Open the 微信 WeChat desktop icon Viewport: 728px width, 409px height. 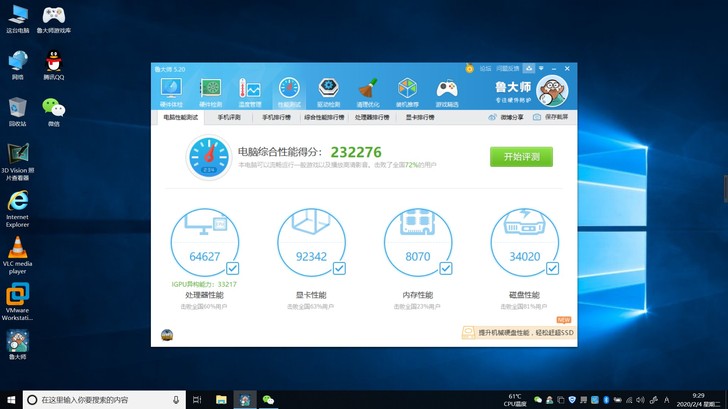(54, 112)
